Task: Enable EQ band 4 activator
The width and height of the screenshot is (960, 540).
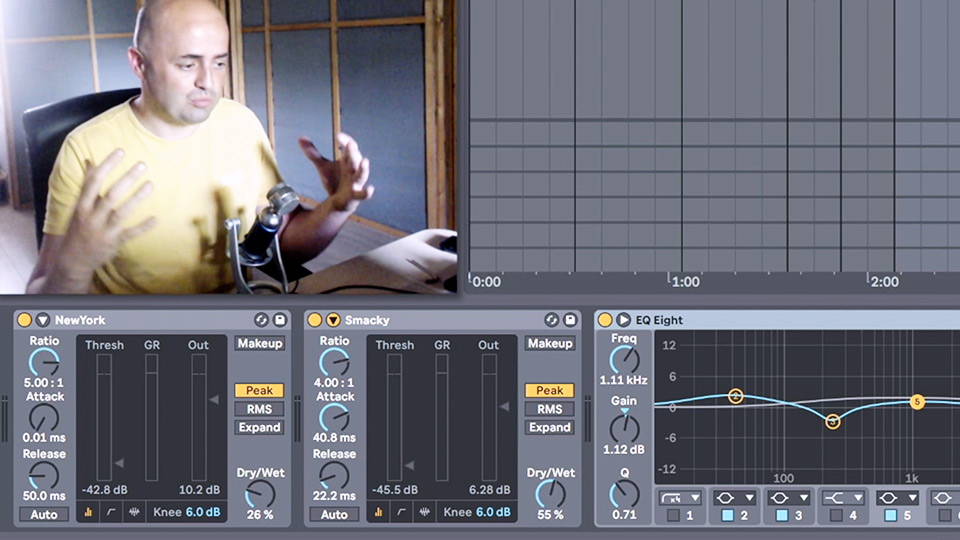Action: 836,516
